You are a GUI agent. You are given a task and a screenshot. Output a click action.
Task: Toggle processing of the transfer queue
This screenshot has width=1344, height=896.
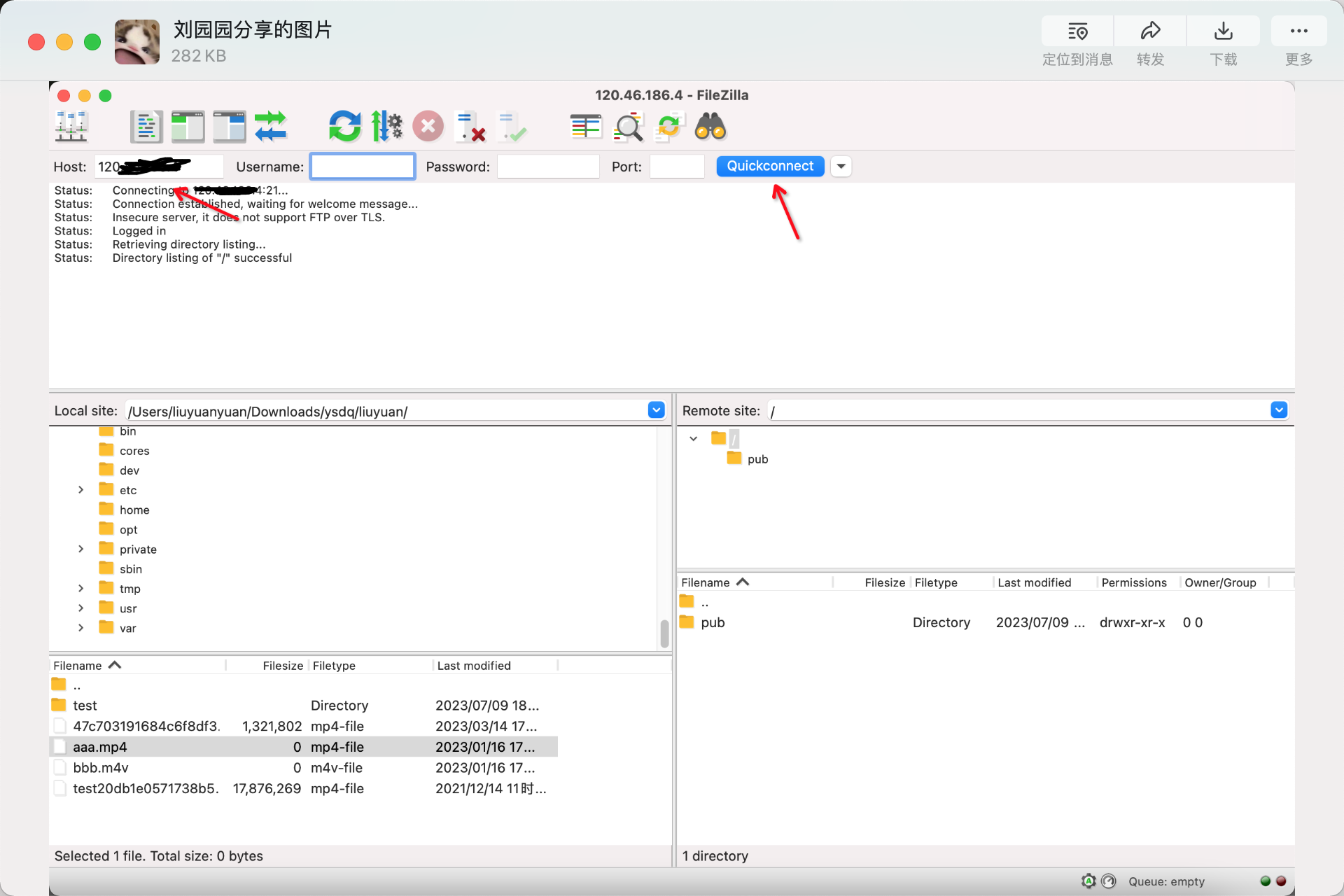pyautogui.click(x=386, y=127)
